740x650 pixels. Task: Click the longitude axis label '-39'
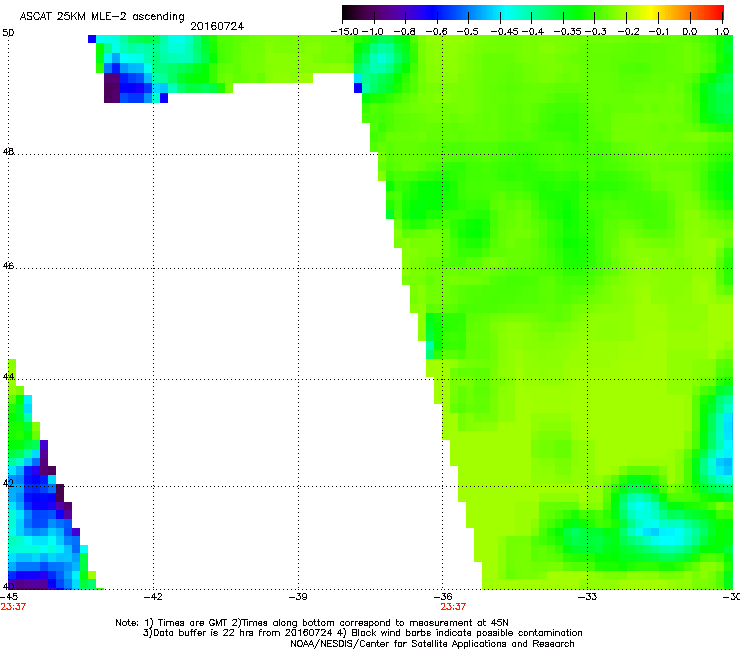pyautogui.click(x=298, y=597)
